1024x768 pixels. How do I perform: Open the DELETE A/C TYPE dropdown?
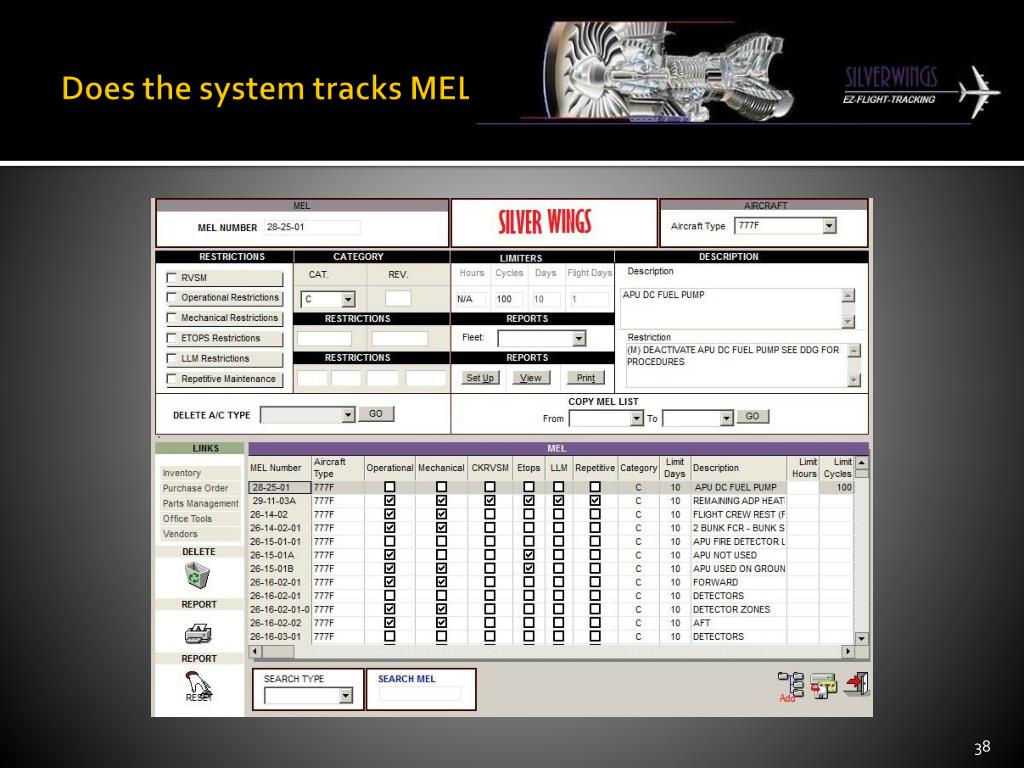coord(348,415)
